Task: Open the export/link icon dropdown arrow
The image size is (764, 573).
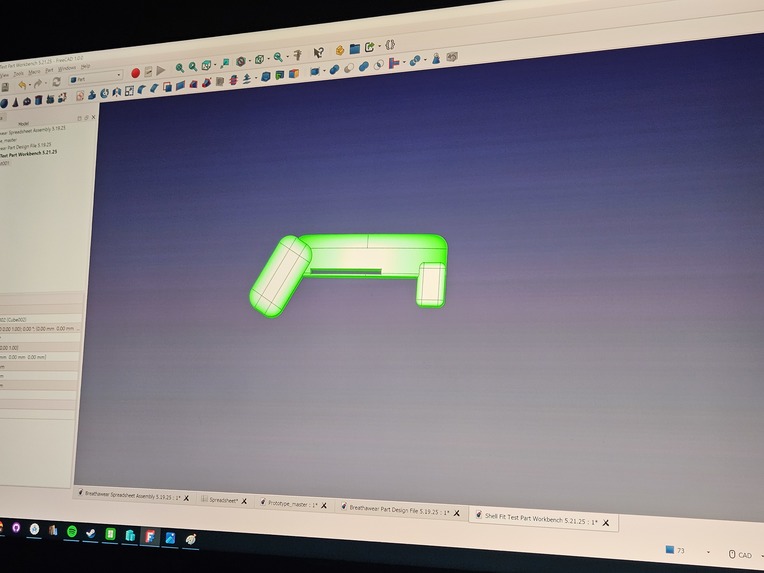Action: click(380, 46)
